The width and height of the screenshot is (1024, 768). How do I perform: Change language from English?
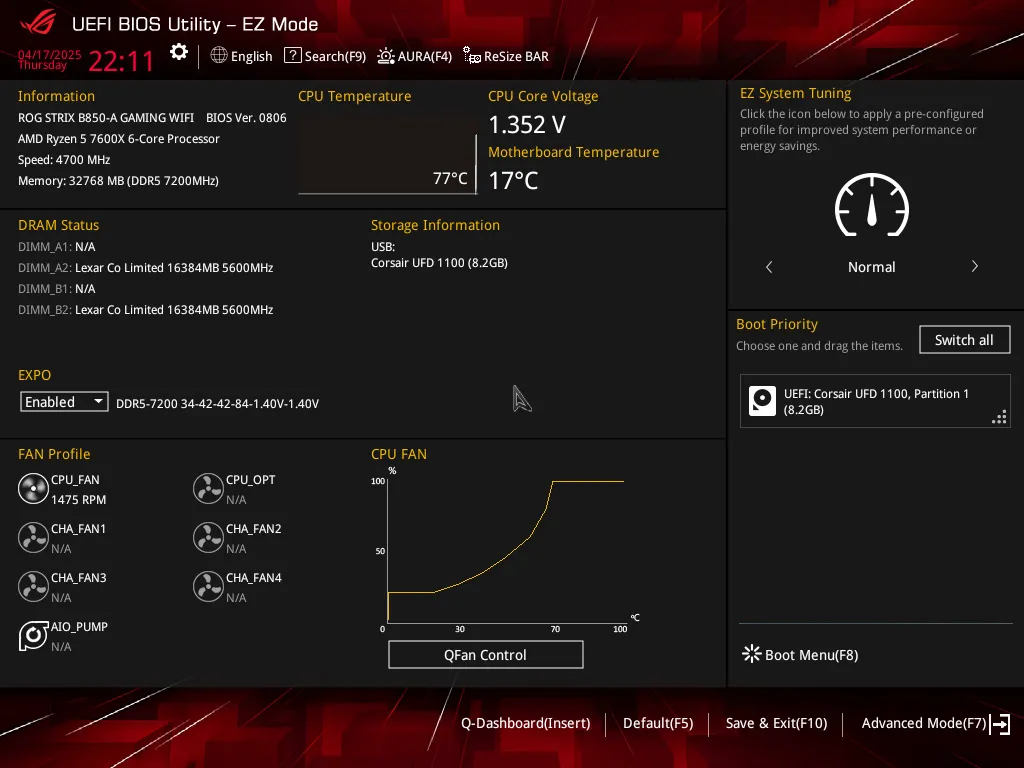(x=251, y=56)
